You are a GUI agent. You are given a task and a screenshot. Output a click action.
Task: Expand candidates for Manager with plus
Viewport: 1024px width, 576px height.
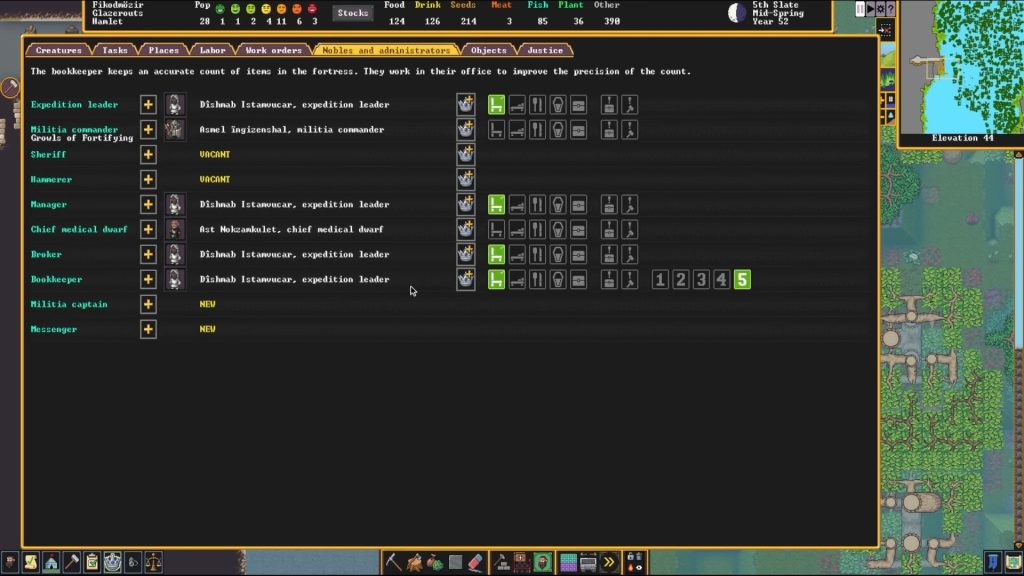click(x=148, y=204)
